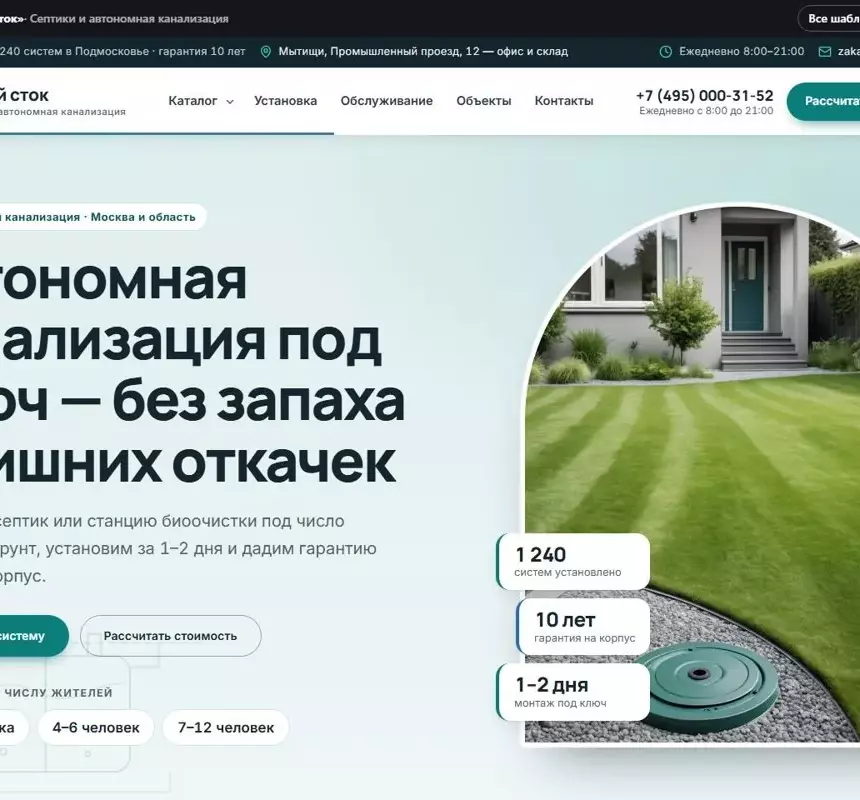Click the location pin icon near Мытищи address
Screen dimensions: 860x800
coord(265,52)
